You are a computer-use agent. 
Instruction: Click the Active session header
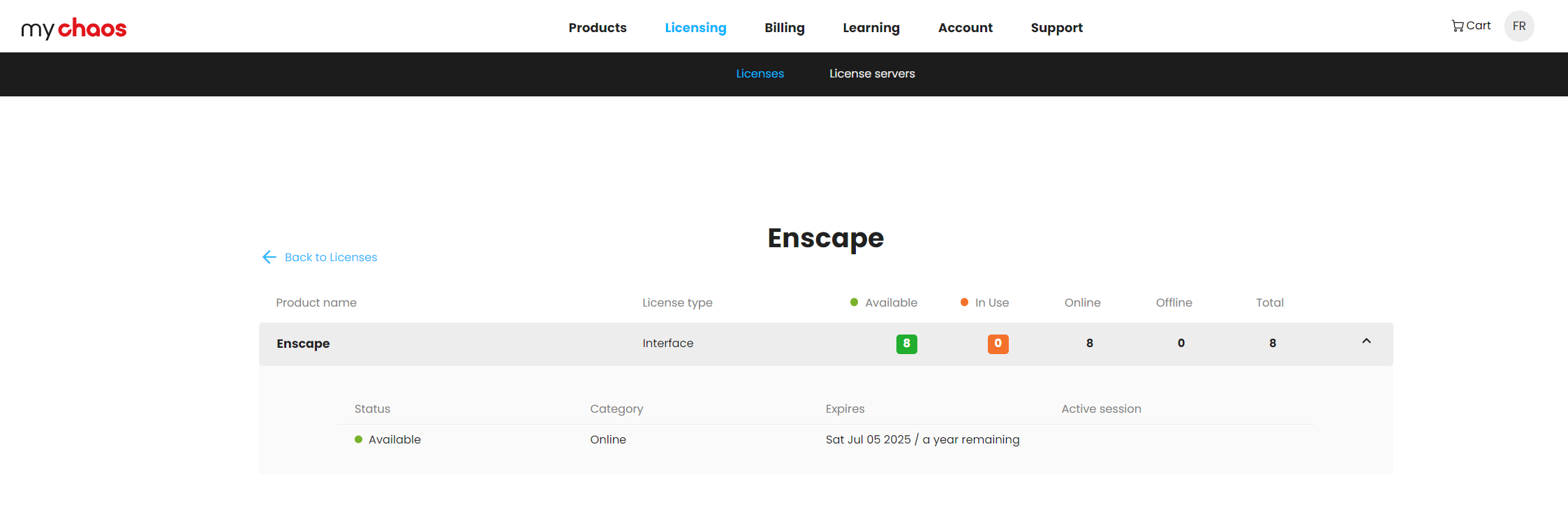coord(1101,409)
